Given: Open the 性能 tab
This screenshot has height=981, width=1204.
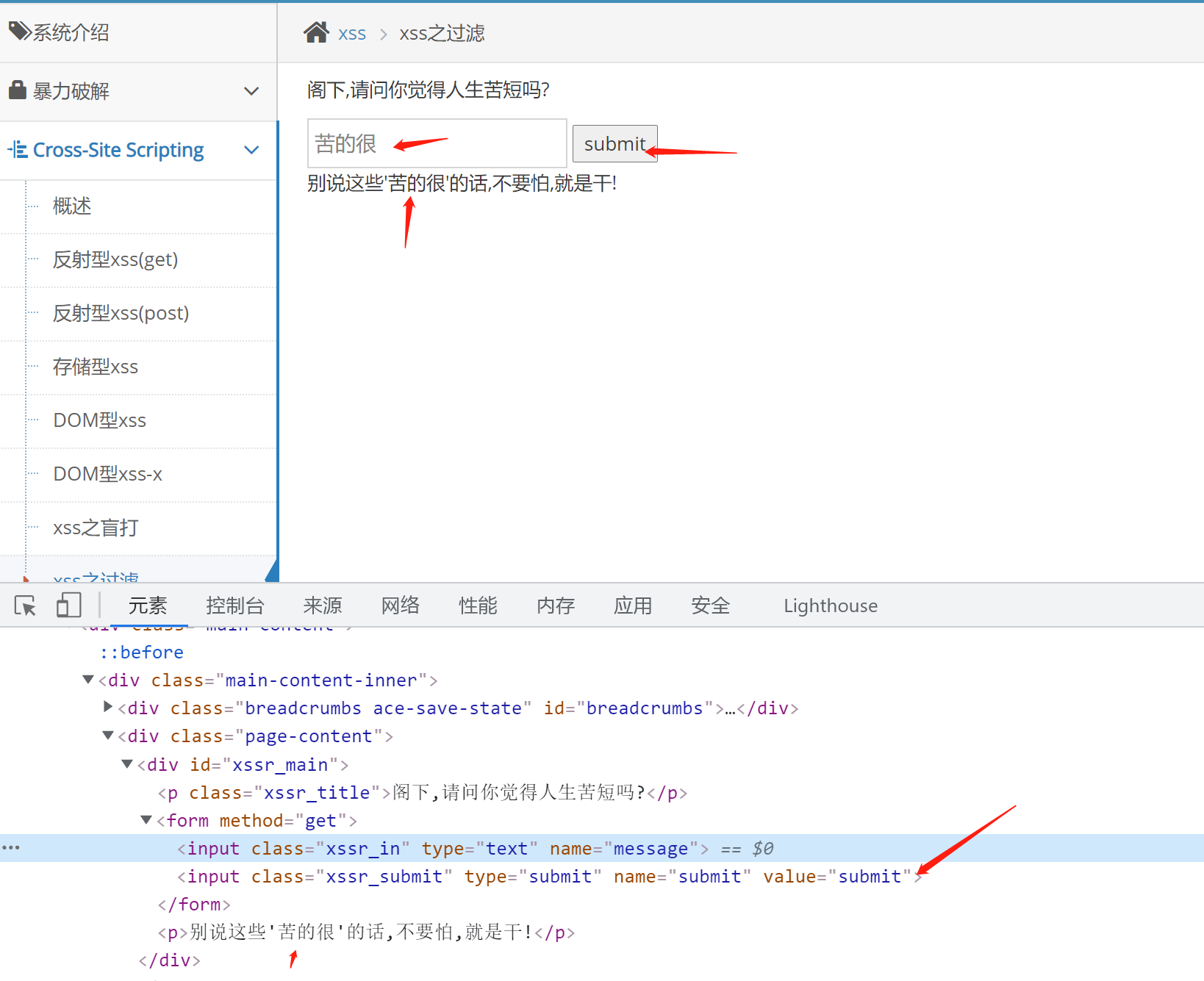Looking at the screenshot, I should 479,606.
